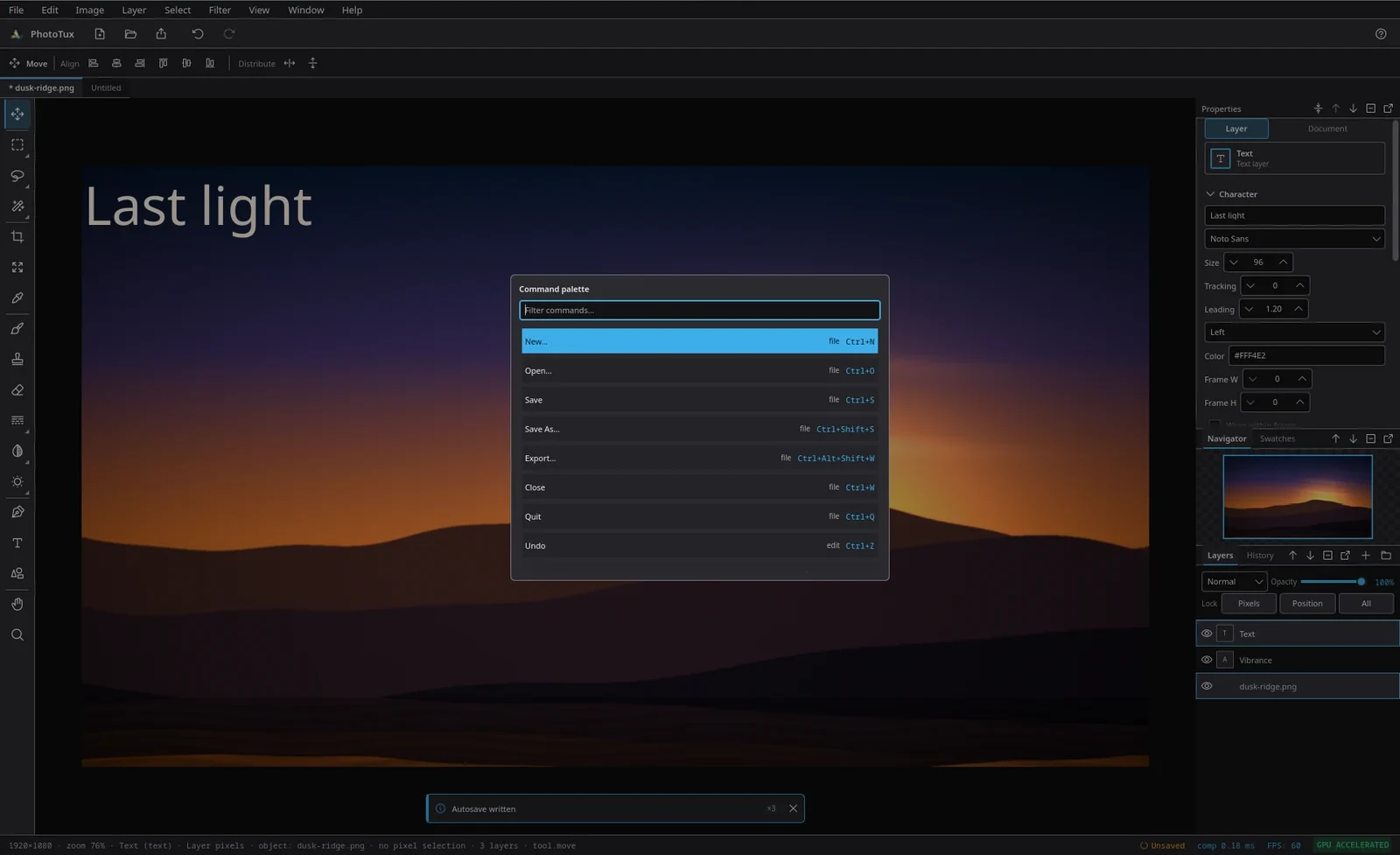Click the Open folder icon in top toolbar
The image size is (1400, 855).
[x=130, y=34]
